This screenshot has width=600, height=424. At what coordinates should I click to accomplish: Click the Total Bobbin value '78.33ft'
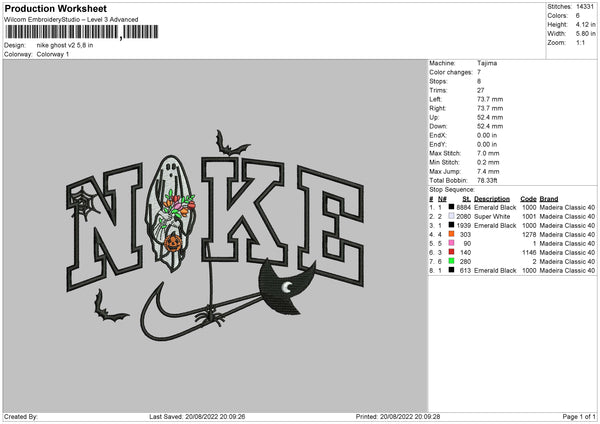[x=487, y=181]
